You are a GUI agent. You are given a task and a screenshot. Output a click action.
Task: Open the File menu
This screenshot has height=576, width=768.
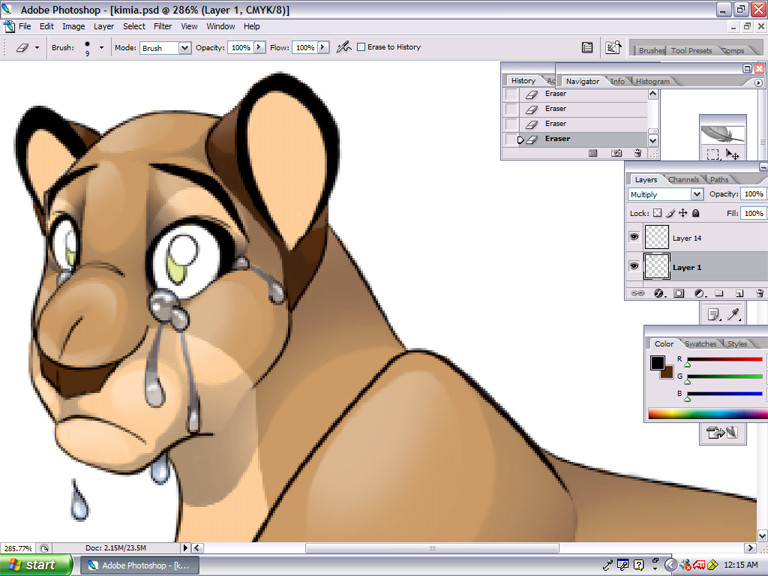(24, 26)
